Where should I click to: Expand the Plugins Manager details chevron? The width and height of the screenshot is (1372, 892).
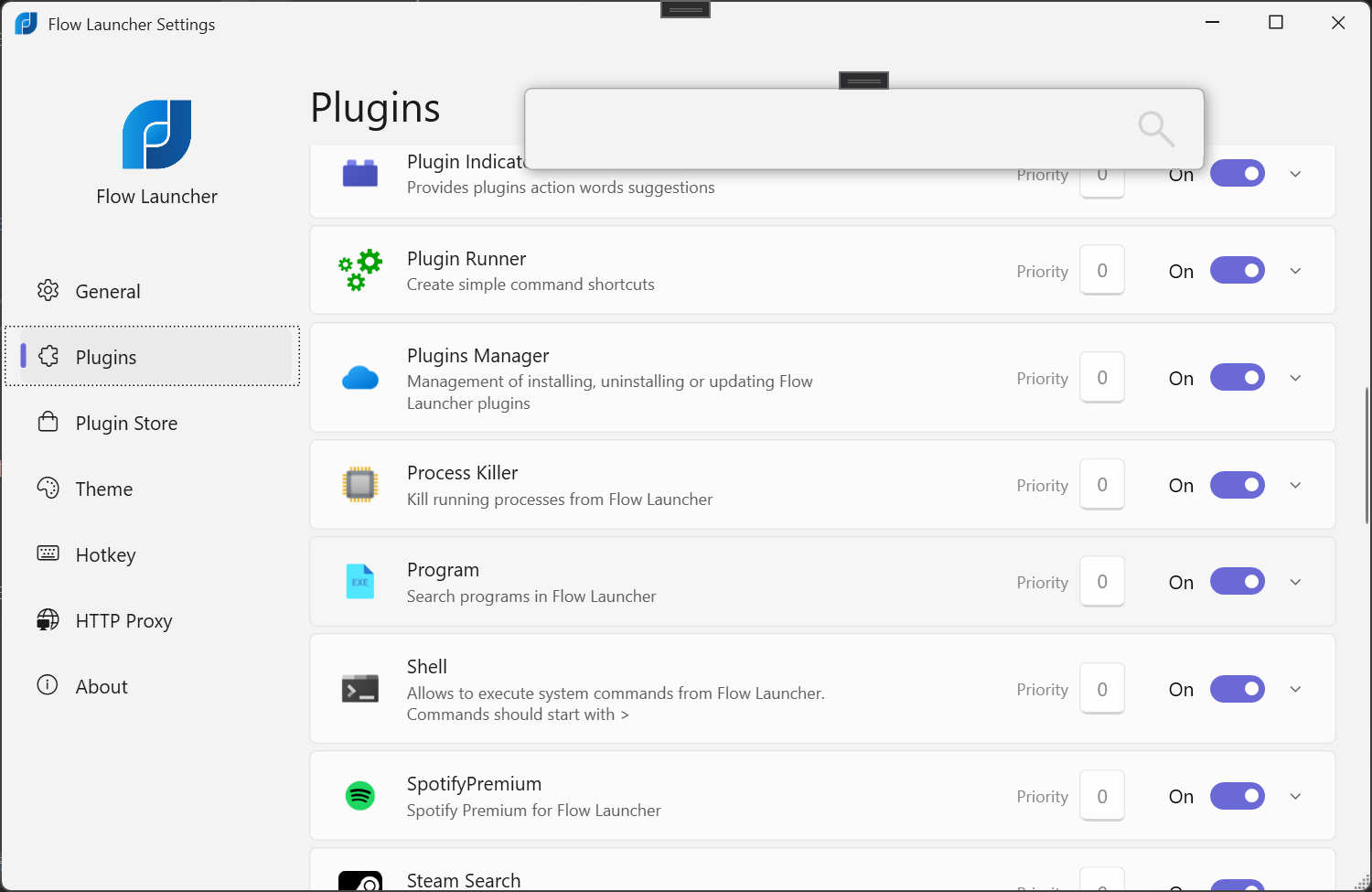pyautogui.click(x=1295, y=378)
